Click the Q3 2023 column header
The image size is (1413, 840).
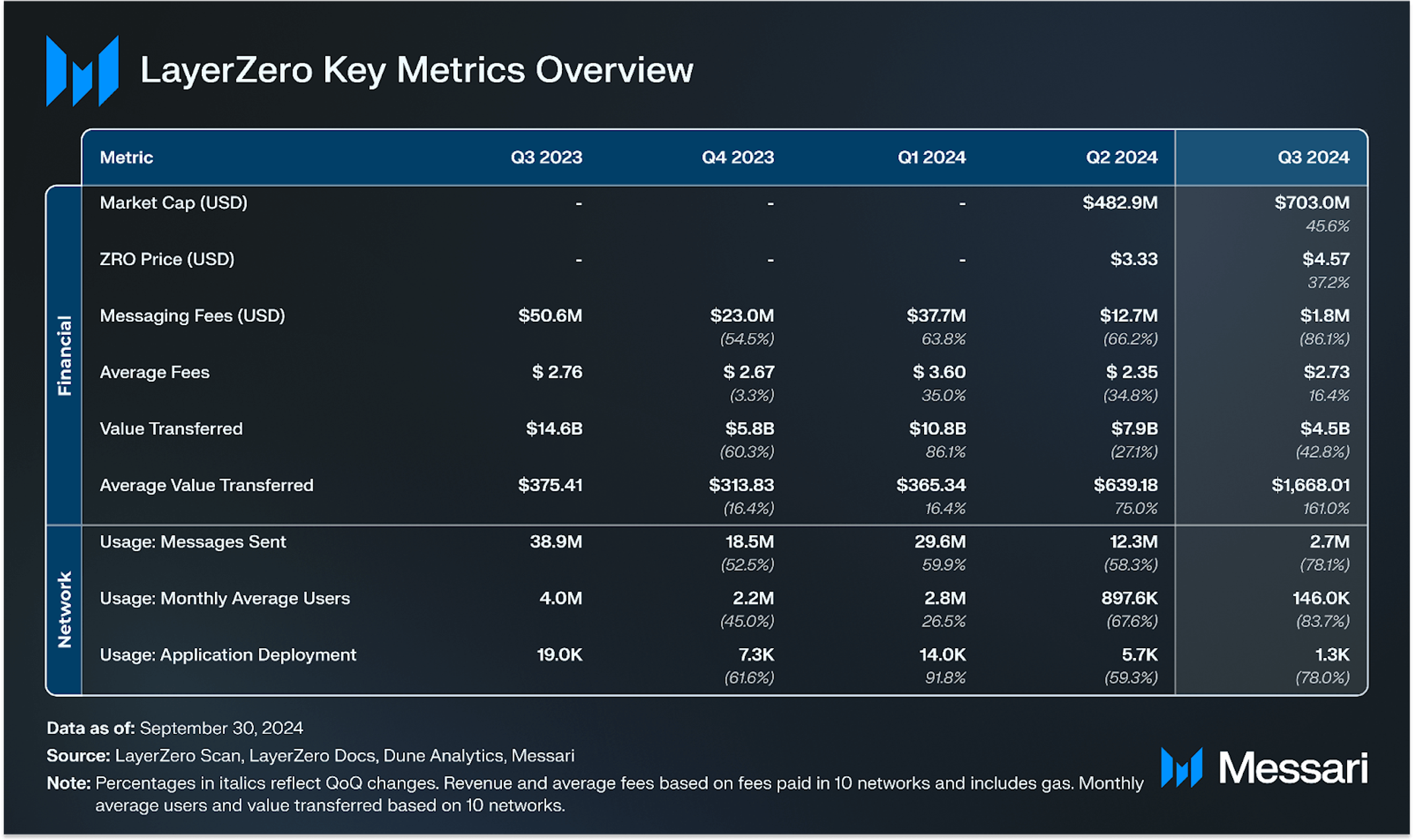pos(546,158)
